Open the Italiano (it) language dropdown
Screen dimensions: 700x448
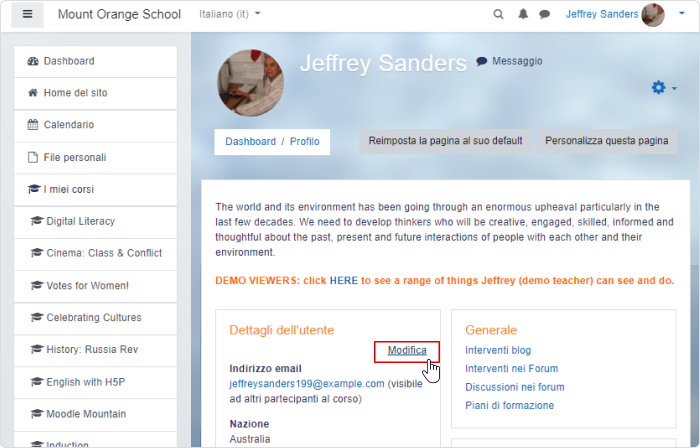click(229, 14)
